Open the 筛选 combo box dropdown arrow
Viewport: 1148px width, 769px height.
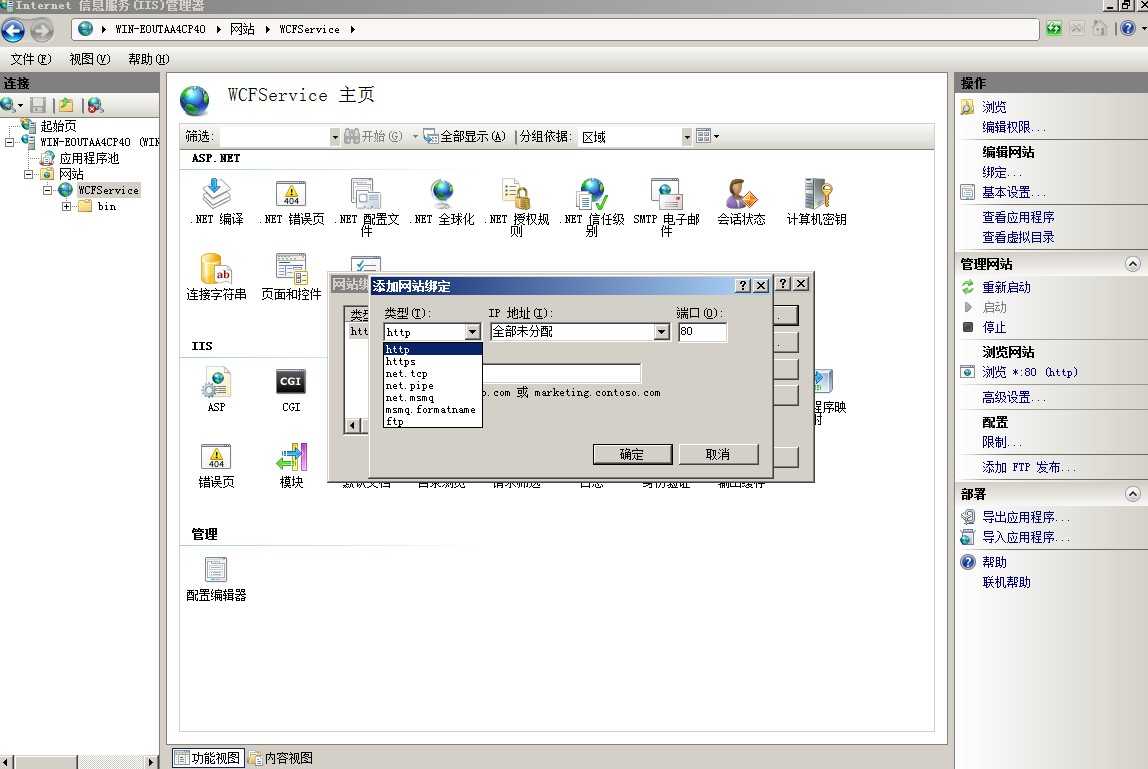pyautogui.click(x=335, y=137)
